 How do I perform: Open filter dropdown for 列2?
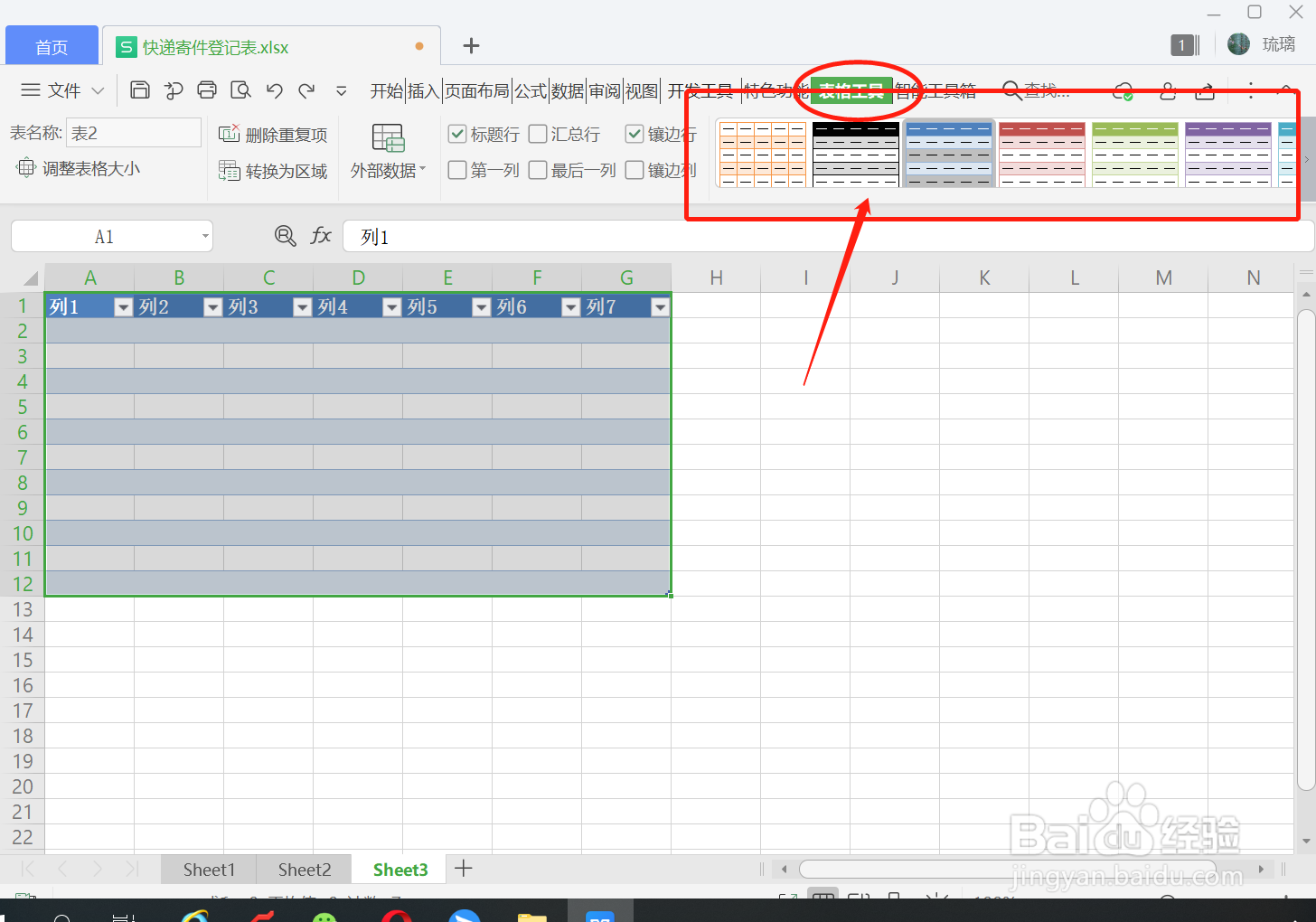tap(212, 307)
